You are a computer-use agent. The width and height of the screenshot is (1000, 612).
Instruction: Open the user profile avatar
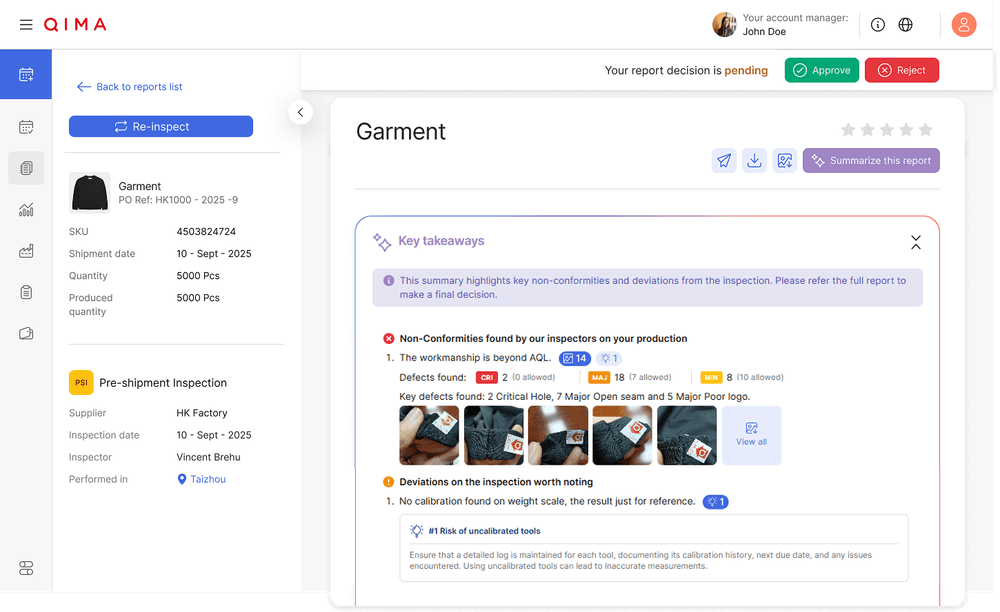pyautogui.click(x=963, y=24)
